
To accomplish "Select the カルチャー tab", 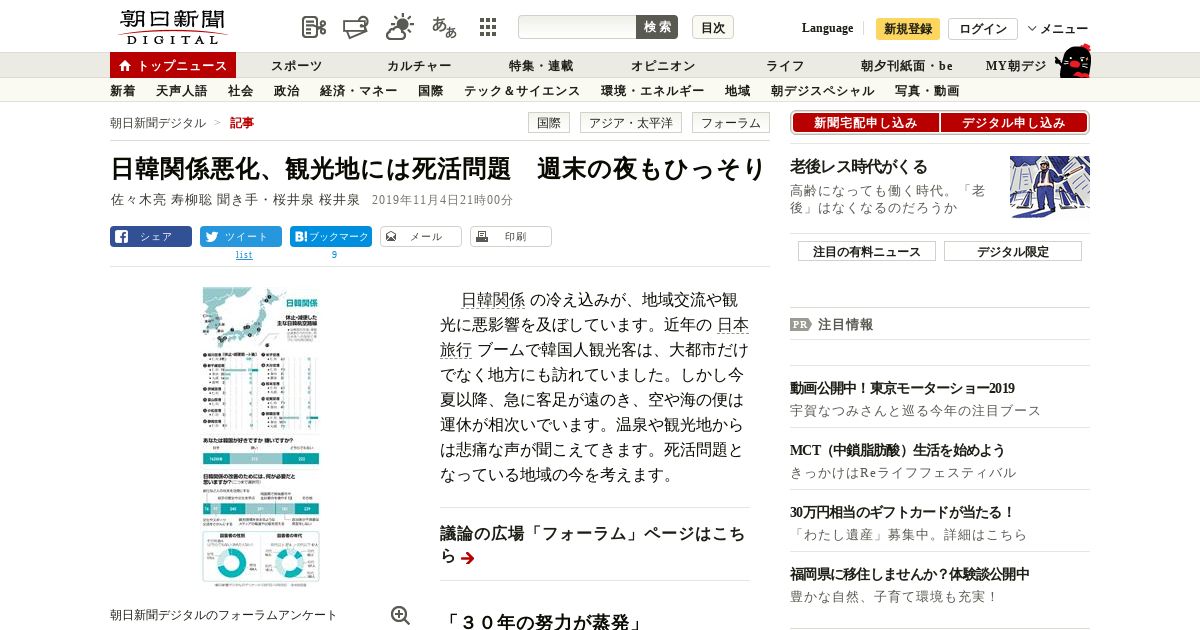I will (x=419, y=66).
